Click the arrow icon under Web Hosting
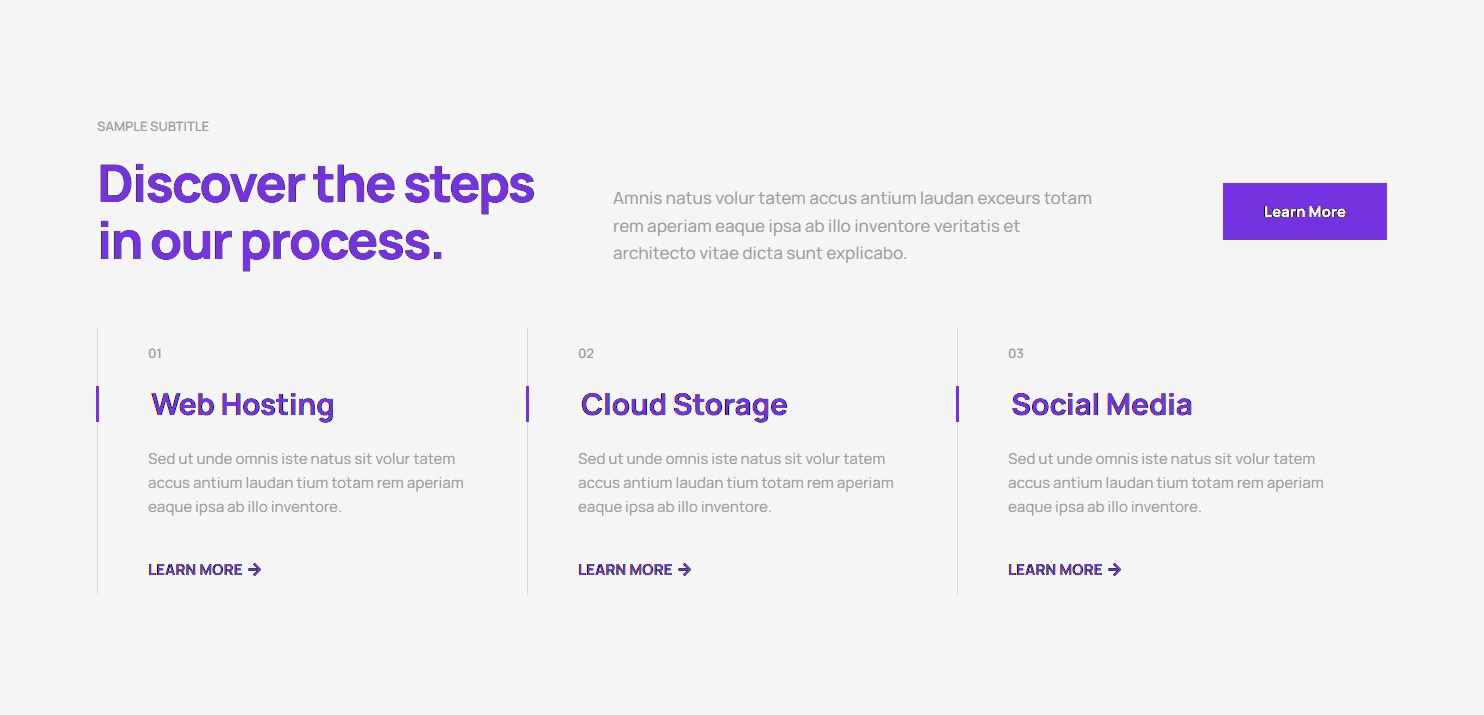 click(255, 570)
